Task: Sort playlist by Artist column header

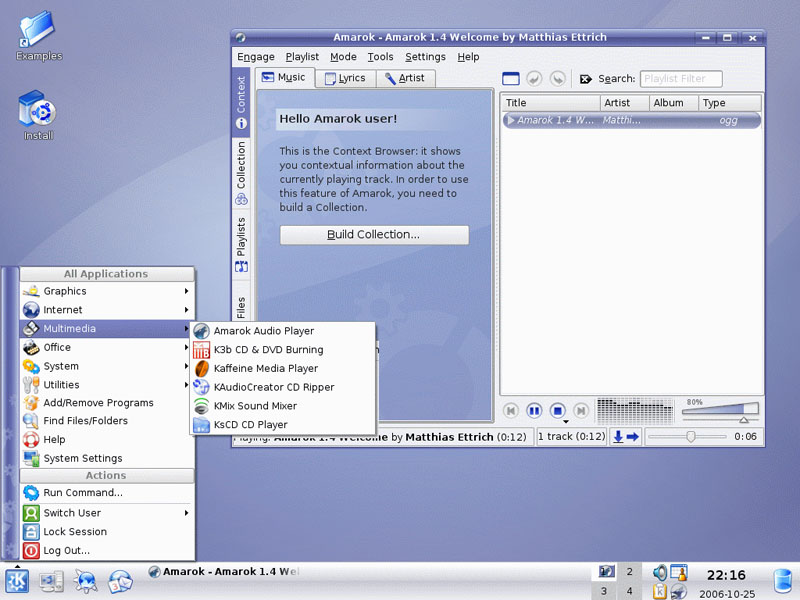Action: click(x=624, y=103)
